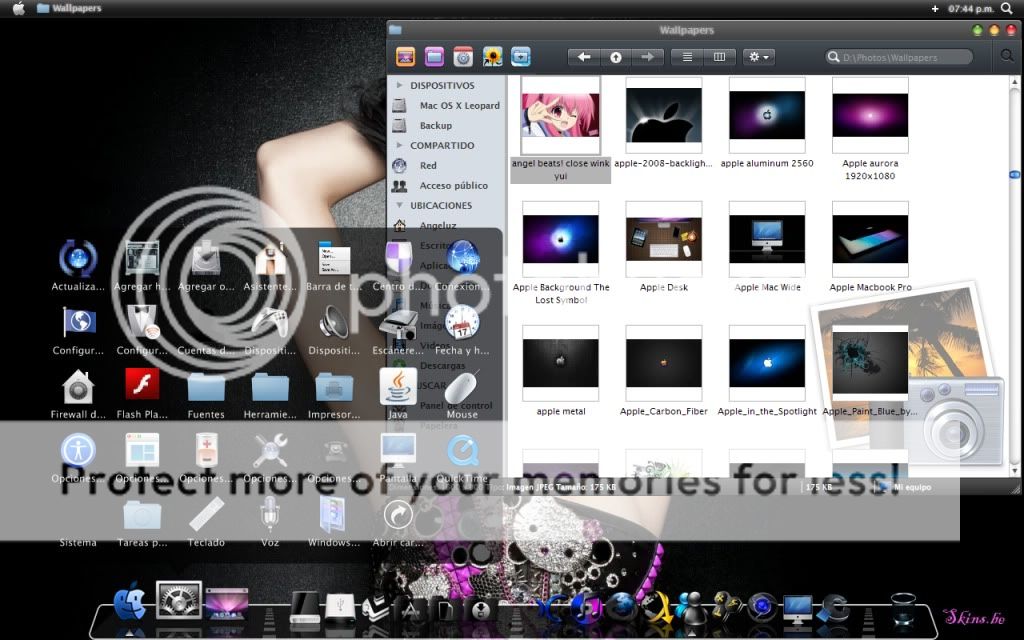
Task: Click the back navigation arrow button
Action: [x=584, y=57]
